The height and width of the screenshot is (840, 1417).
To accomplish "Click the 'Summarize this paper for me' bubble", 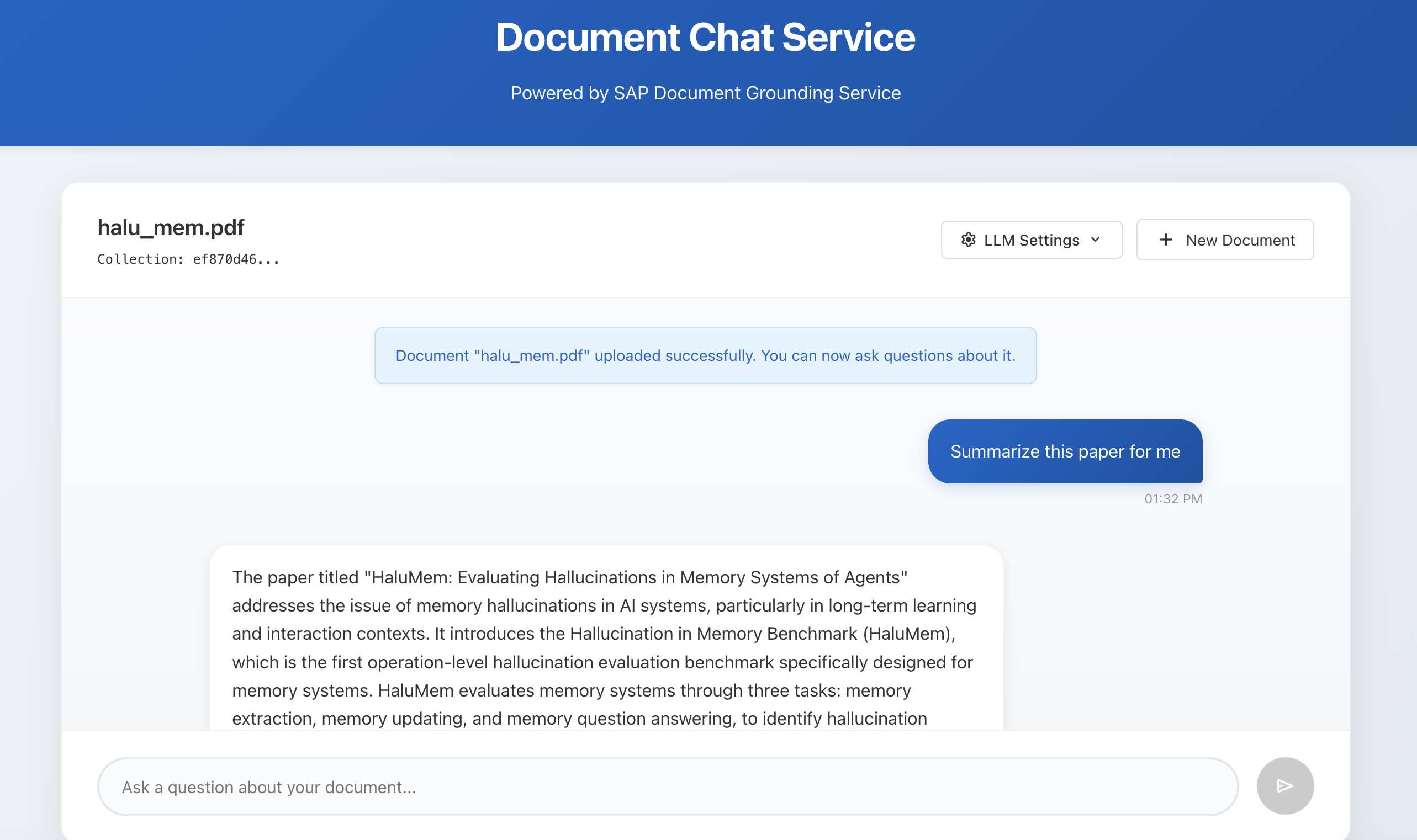I will 1065,451.
